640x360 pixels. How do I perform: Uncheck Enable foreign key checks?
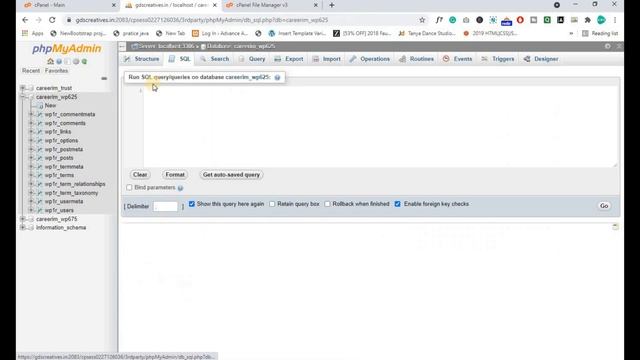(x=398, y=204)
